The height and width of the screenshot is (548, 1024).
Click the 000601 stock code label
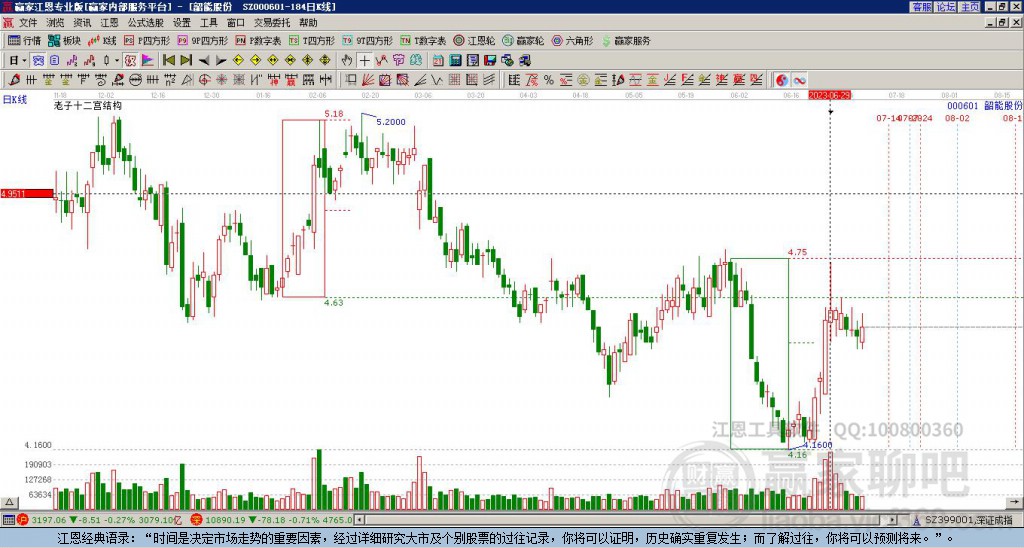click(x=963, y=105)
